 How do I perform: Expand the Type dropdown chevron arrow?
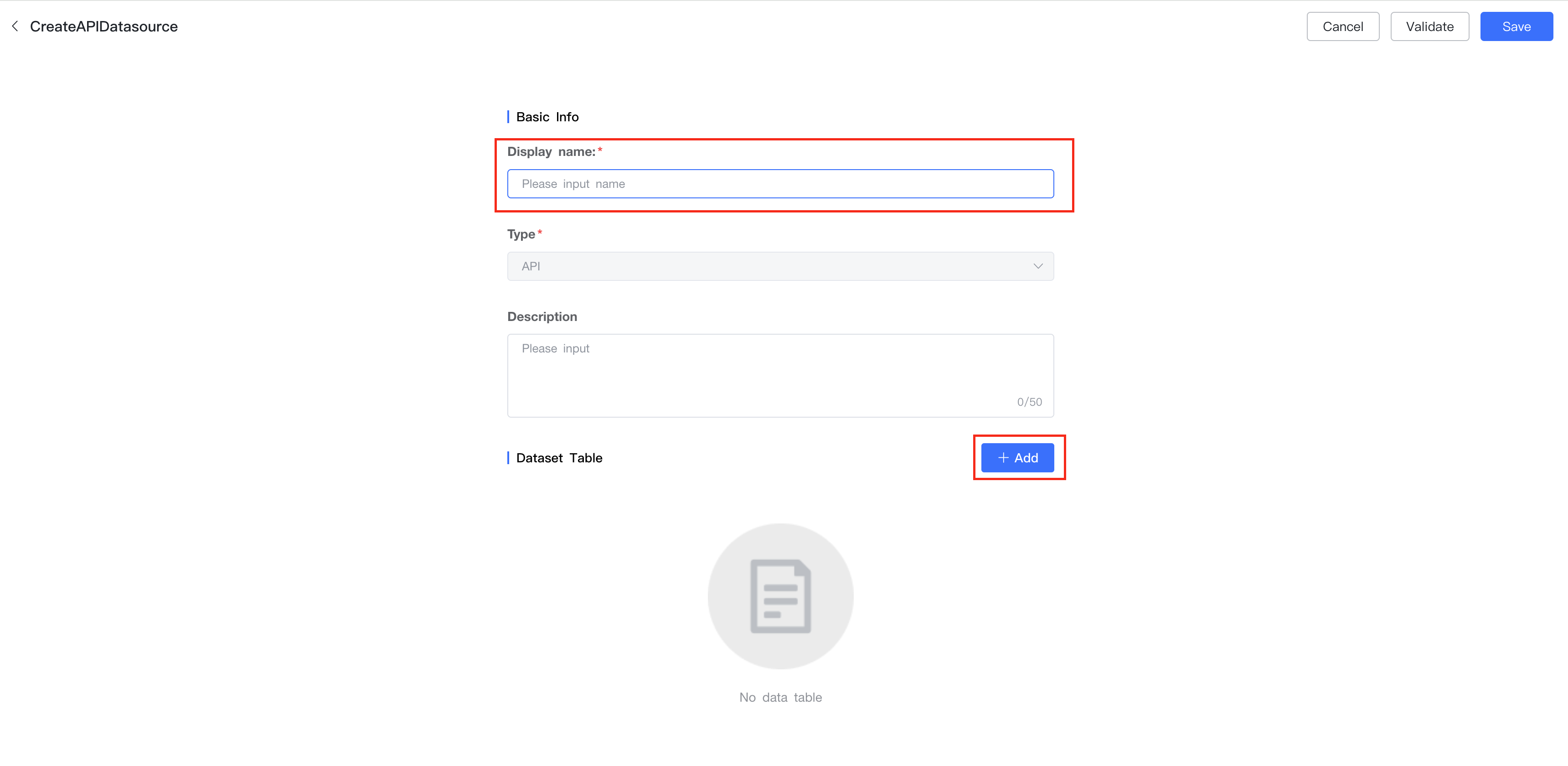coord(1038,266)
